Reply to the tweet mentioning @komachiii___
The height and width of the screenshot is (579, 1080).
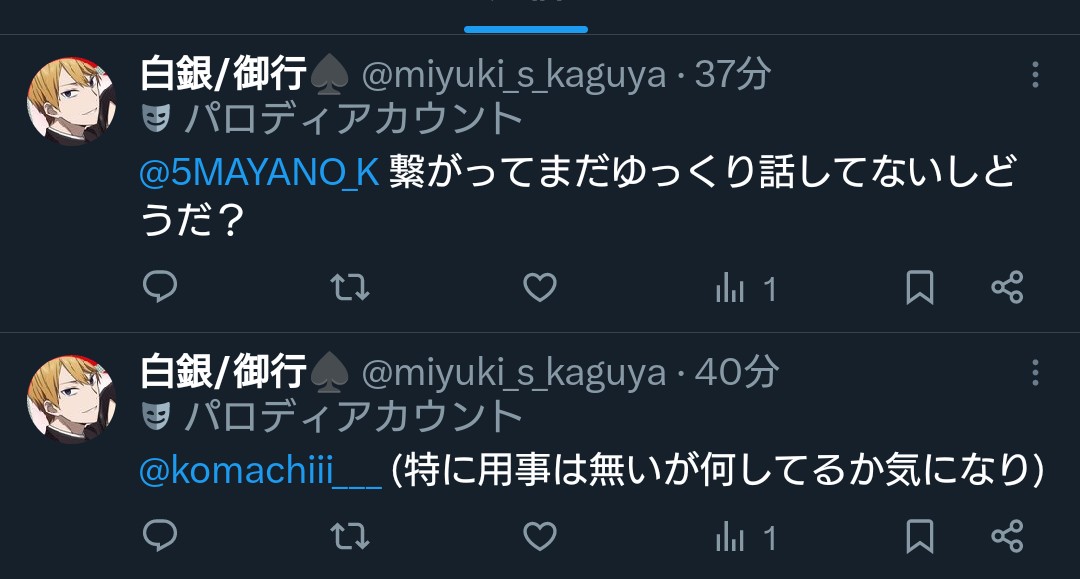coord(160,536)
